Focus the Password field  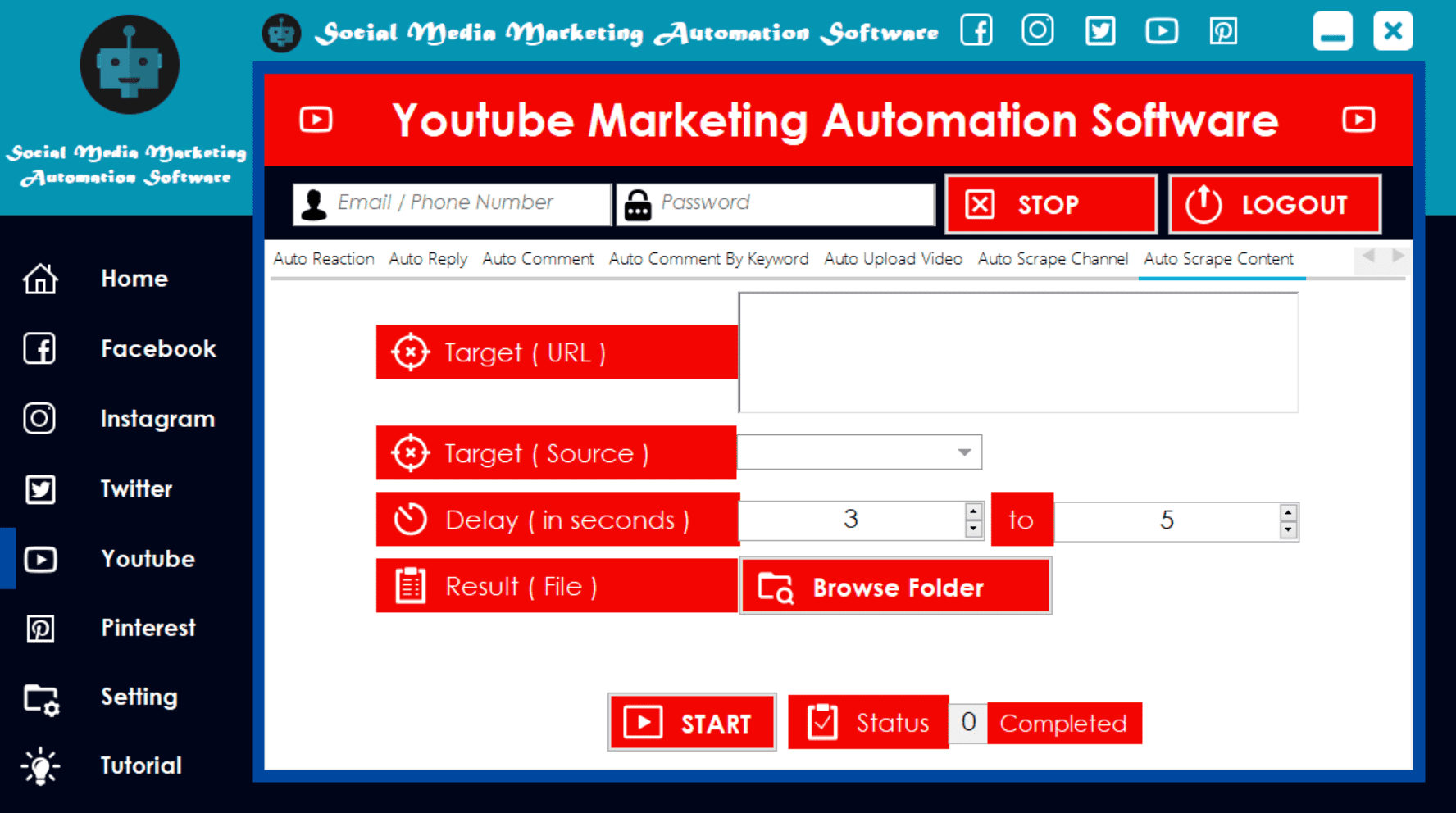point(776,204)
